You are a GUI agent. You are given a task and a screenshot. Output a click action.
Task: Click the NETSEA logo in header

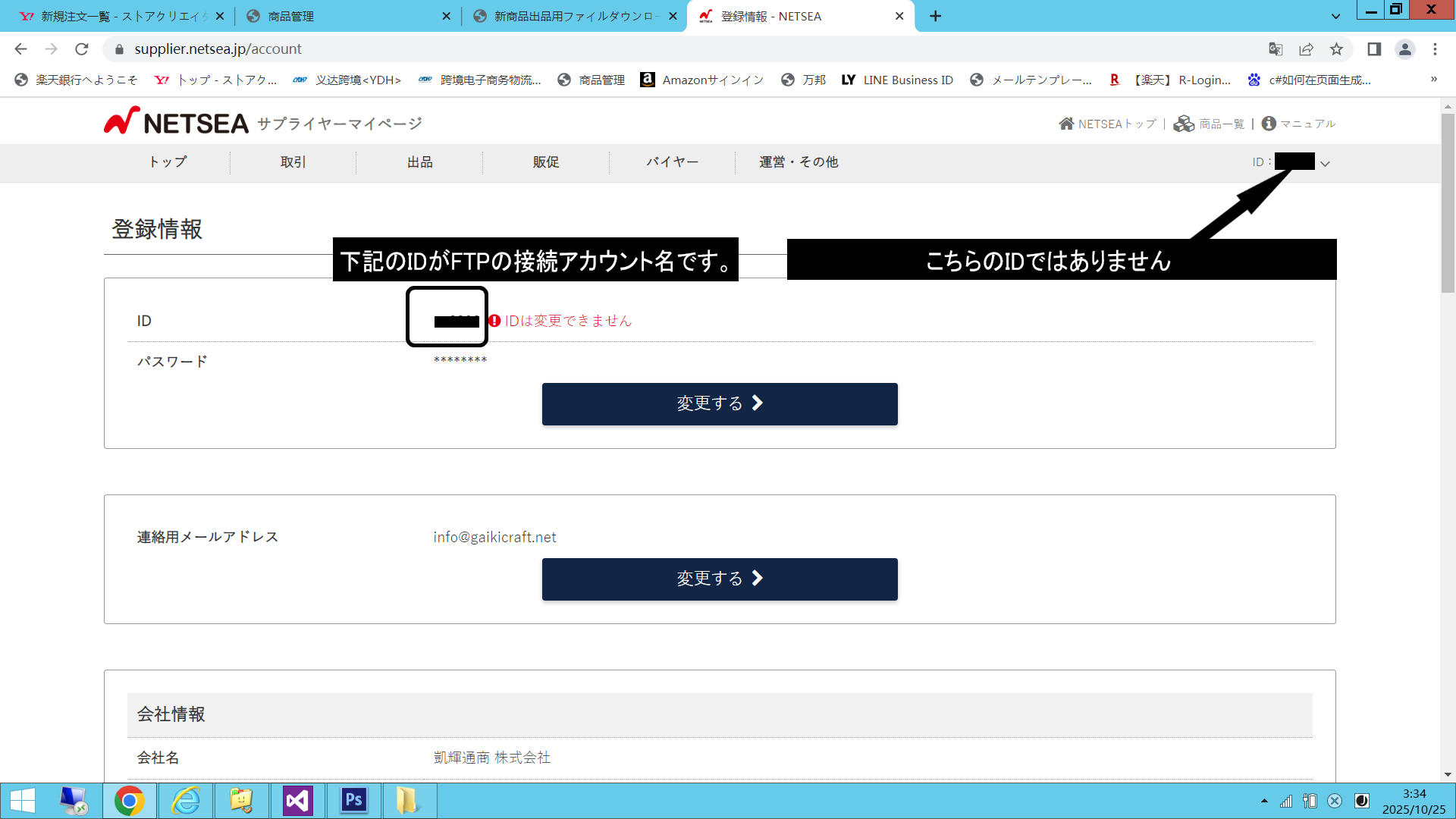(x=176, y=122)
